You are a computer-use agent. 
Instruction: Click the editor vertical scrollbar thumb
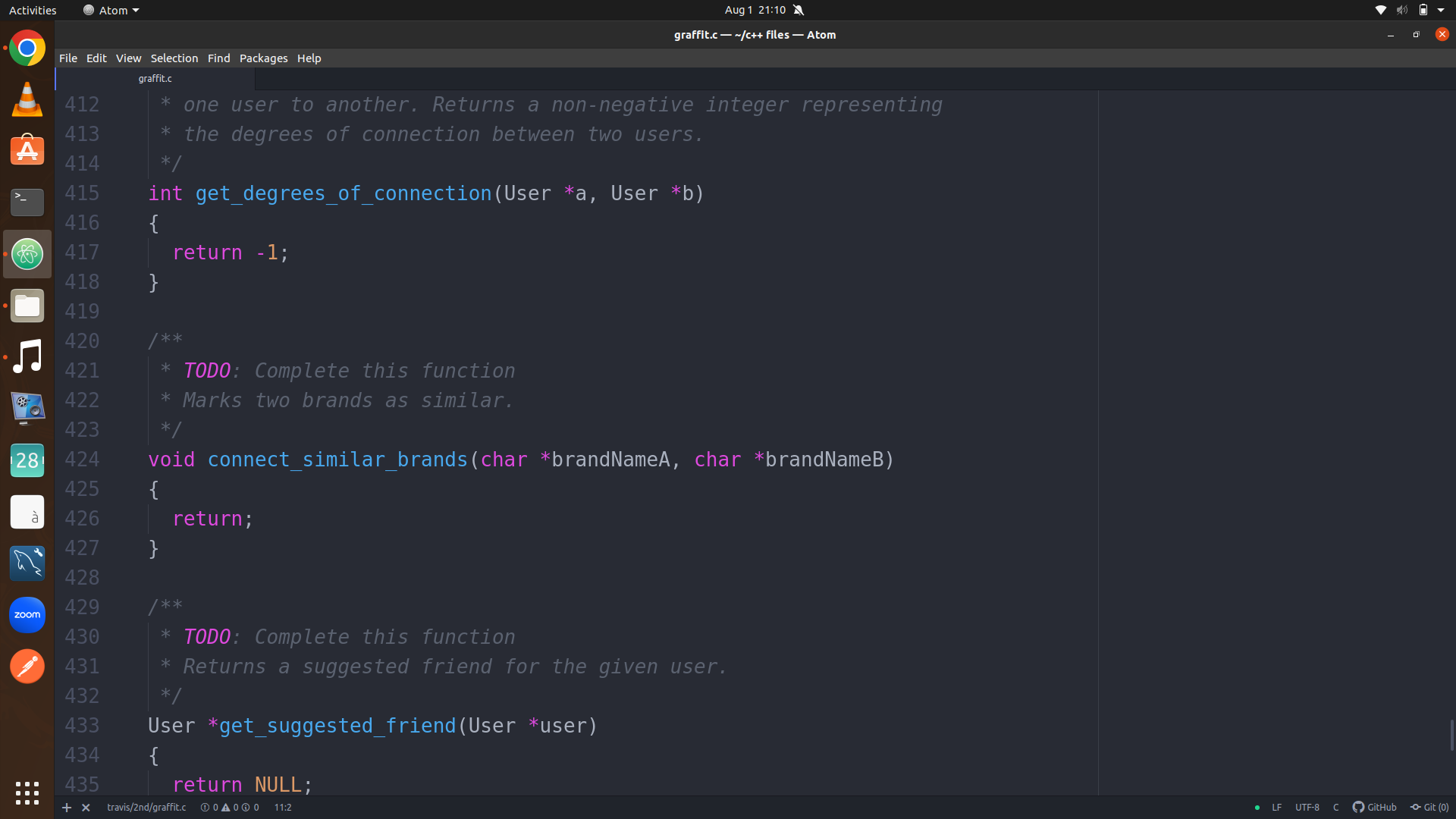click(x=1451, y=735)
